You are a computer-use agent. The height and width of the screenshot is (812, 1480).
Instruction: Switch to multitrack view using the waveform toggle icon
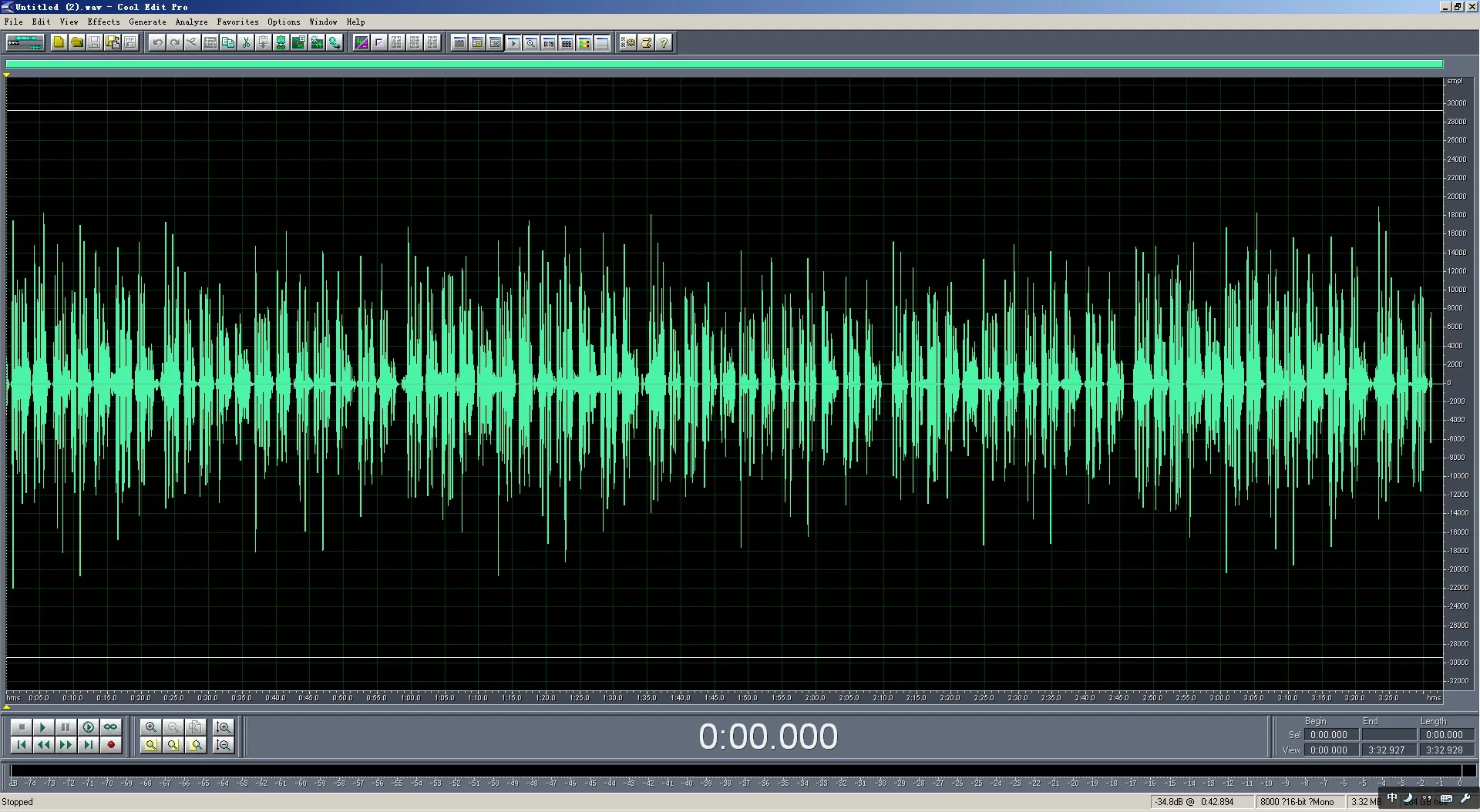(25, 42)
